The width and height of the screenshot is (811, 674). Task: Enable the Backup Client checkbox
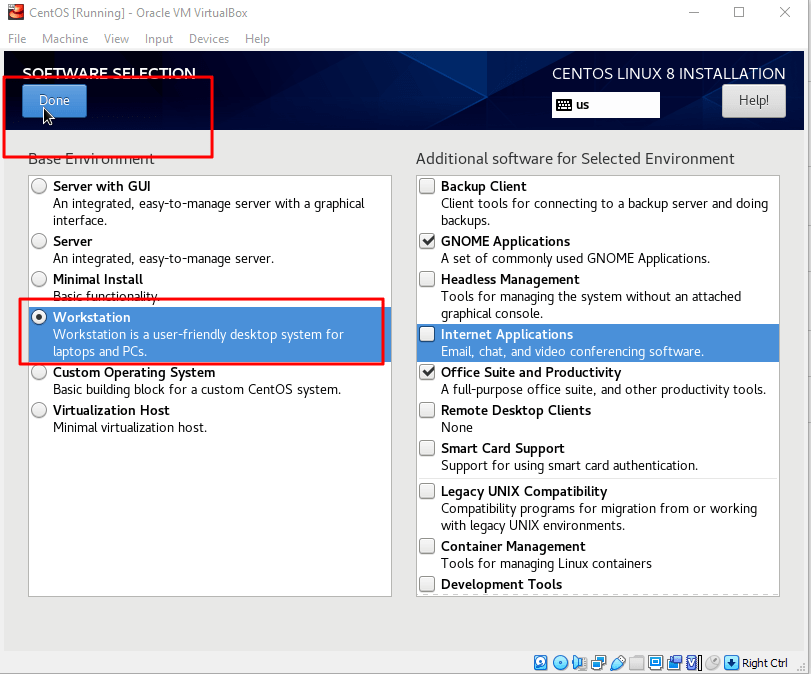coord(427,186)
